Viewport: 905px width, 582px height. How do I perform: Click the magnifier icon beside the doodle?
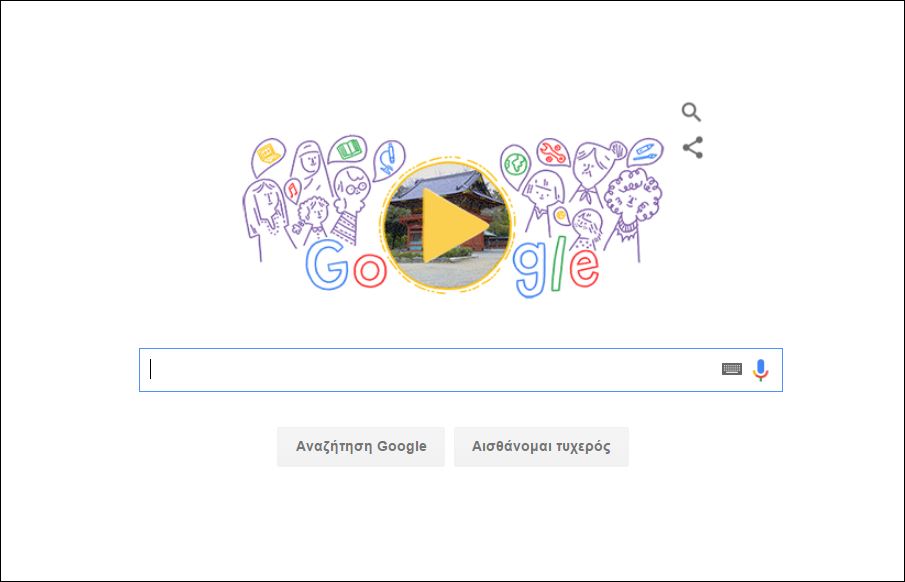(691, 112)
